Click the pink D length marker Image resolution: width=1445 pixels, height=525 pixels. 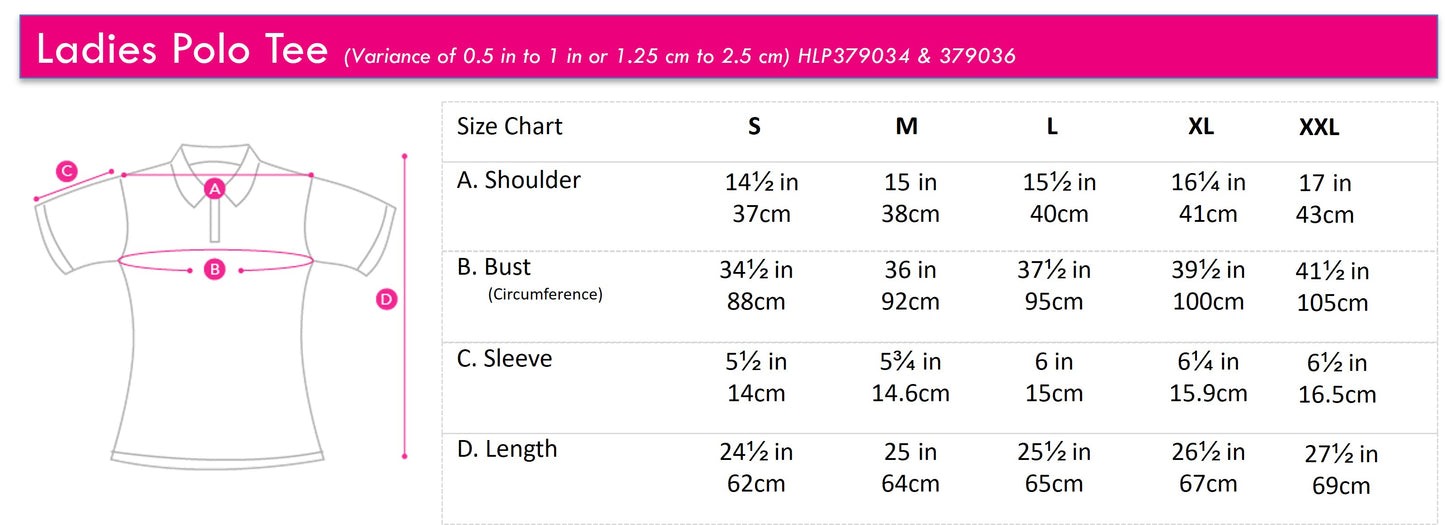click(x=387, y=298)
